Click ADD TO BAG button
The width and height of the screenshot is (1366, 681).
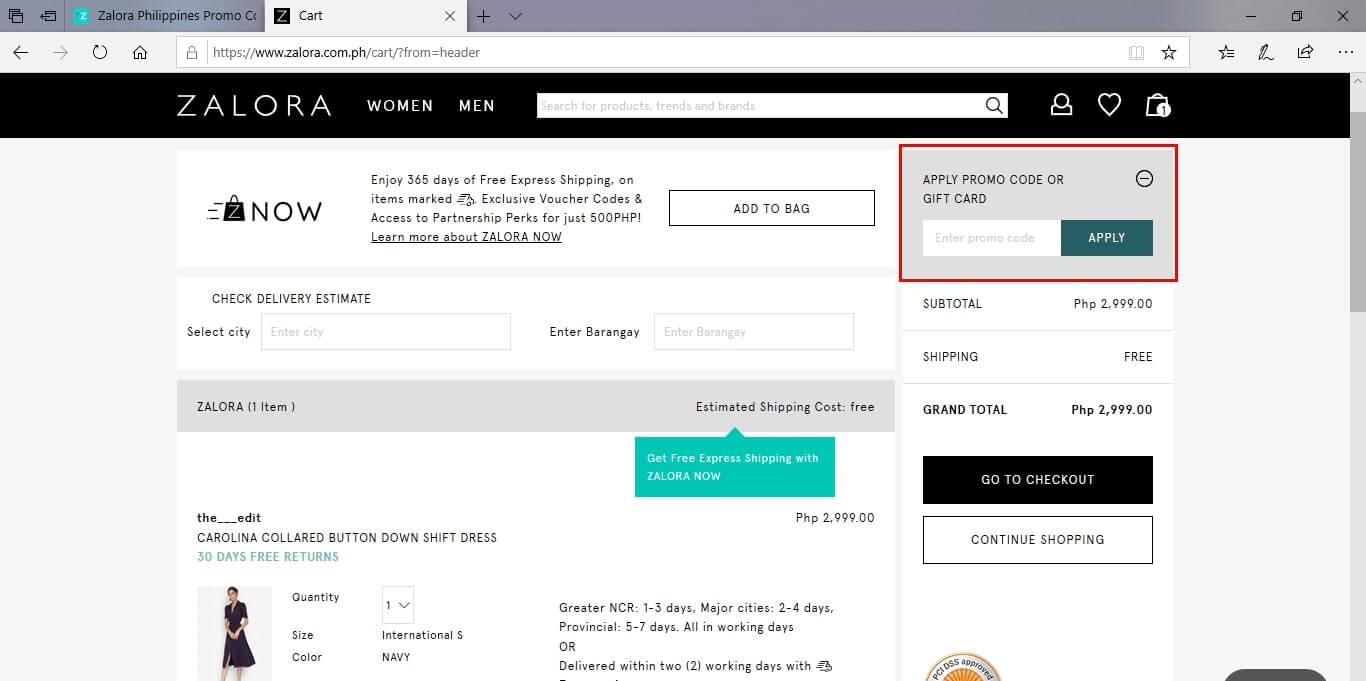(x=771, y=208)
